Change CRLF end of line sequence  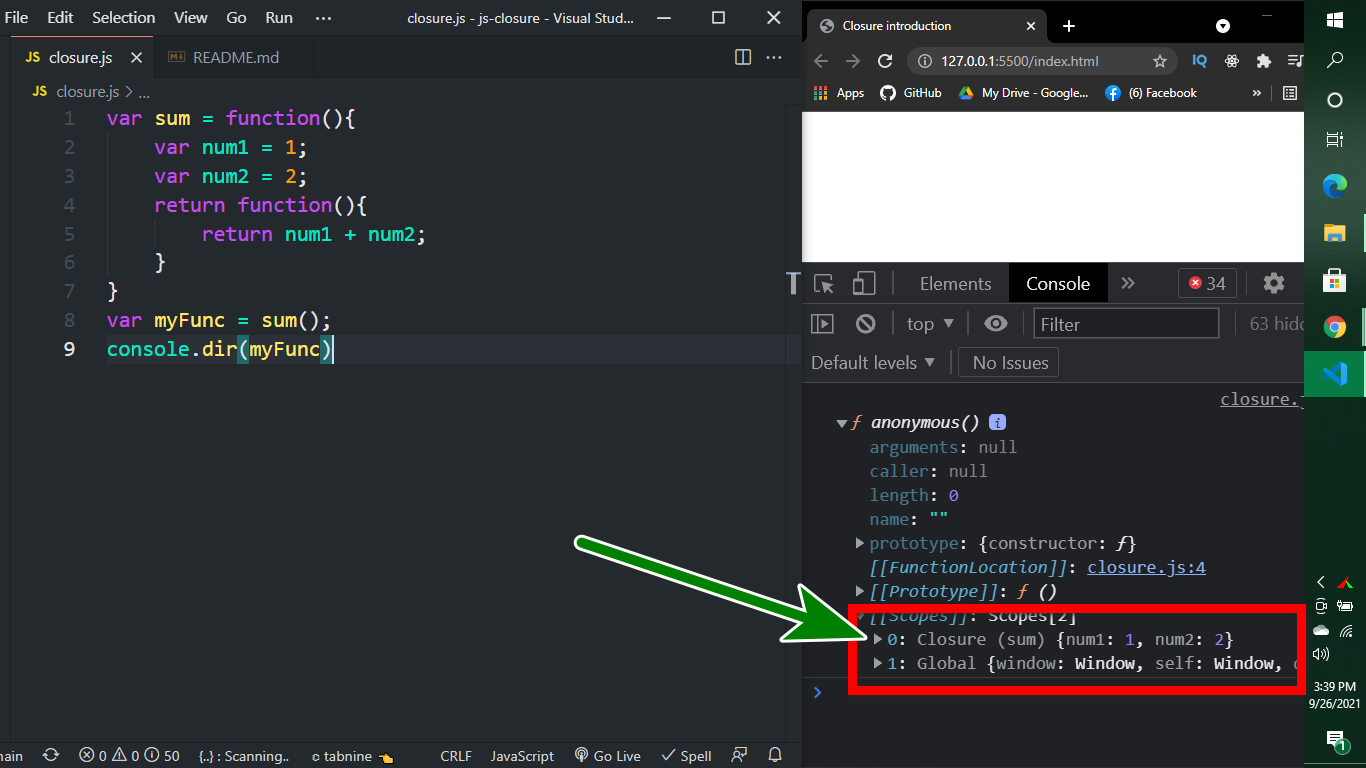[x=456, y=756]
